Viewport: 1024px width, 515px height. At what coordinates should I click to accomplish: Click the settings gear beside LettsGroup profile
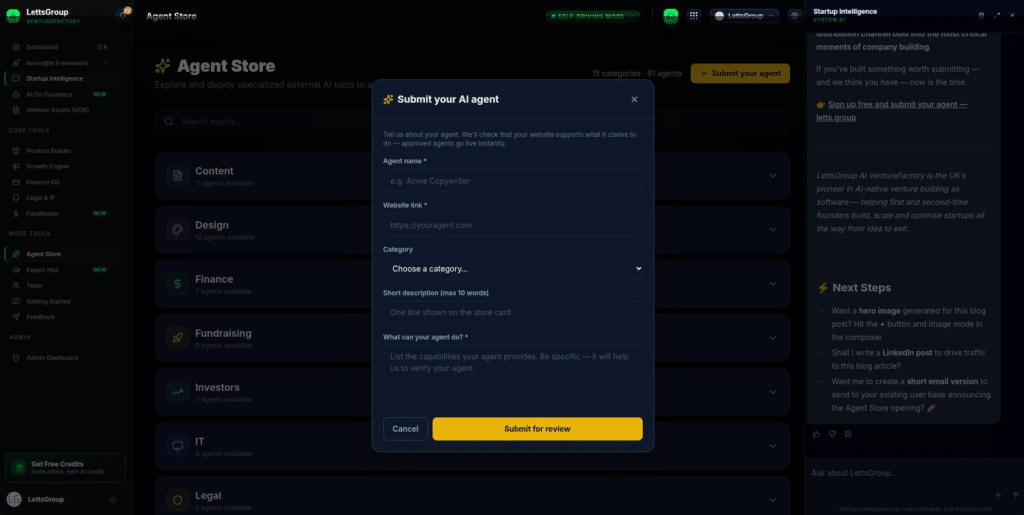[113, 499]
